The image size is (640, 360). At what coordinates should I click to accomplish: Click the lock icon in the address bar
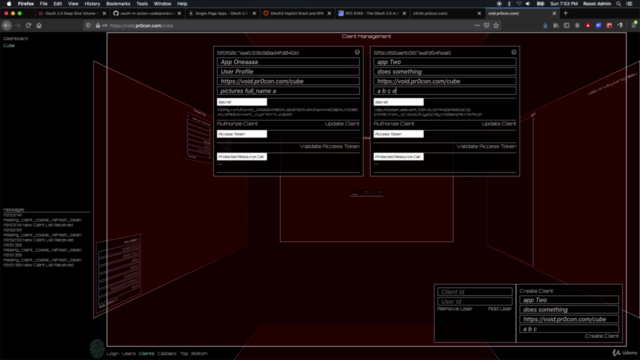pos(98,26)
